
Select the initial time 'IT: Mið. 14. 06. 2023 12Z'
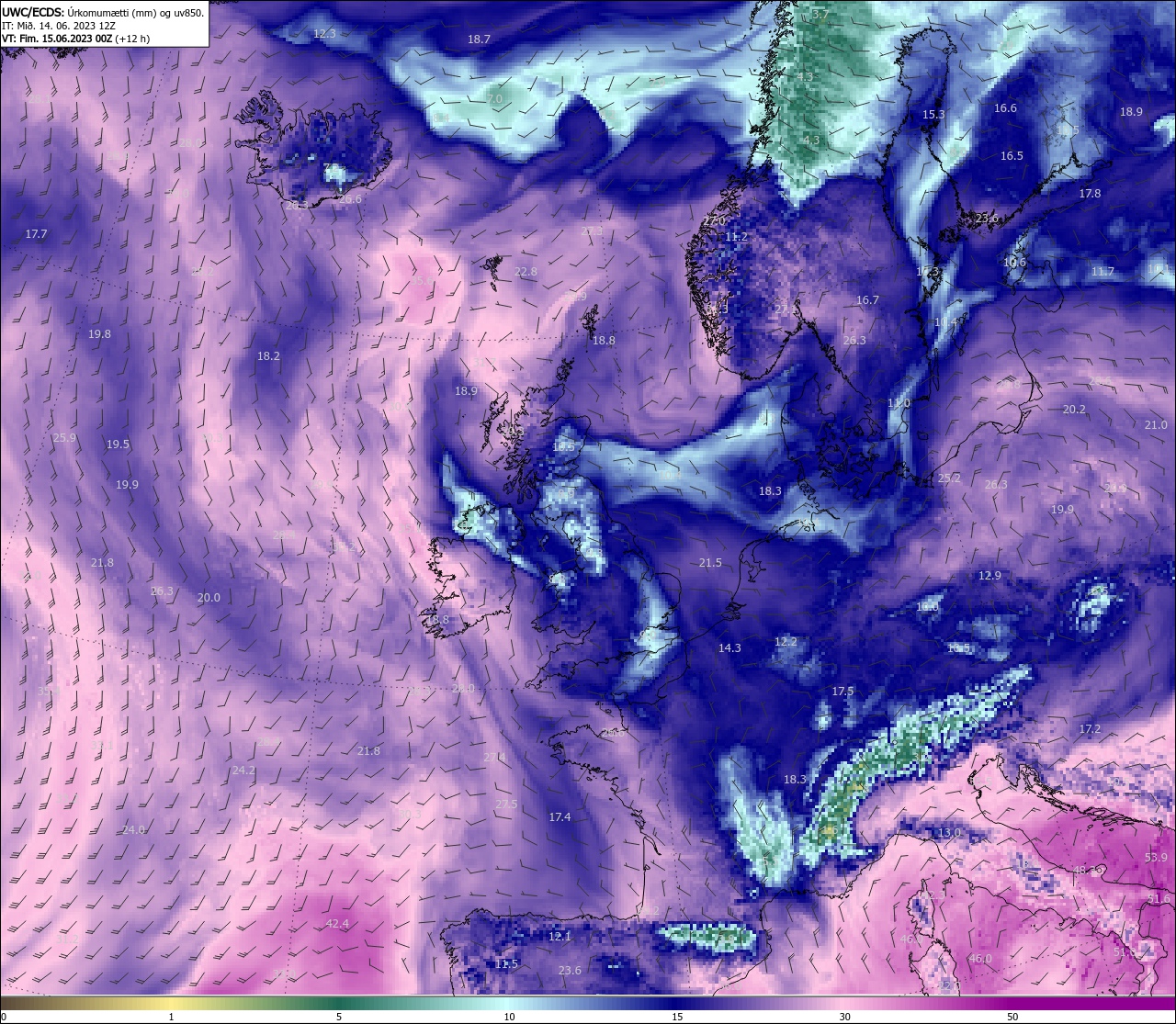point(59,26)
